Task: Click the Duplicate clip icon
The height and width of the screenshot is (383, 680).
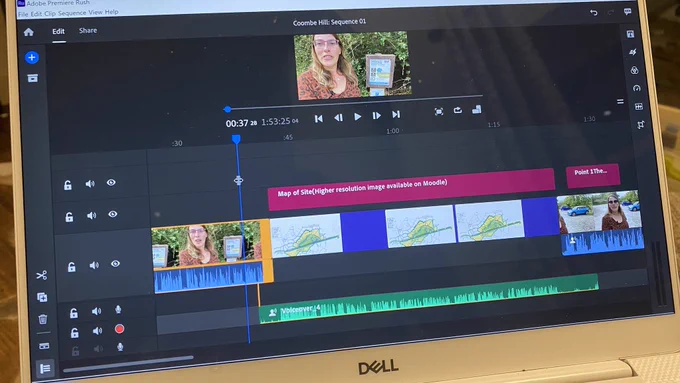Action: [x=42, y=297]
